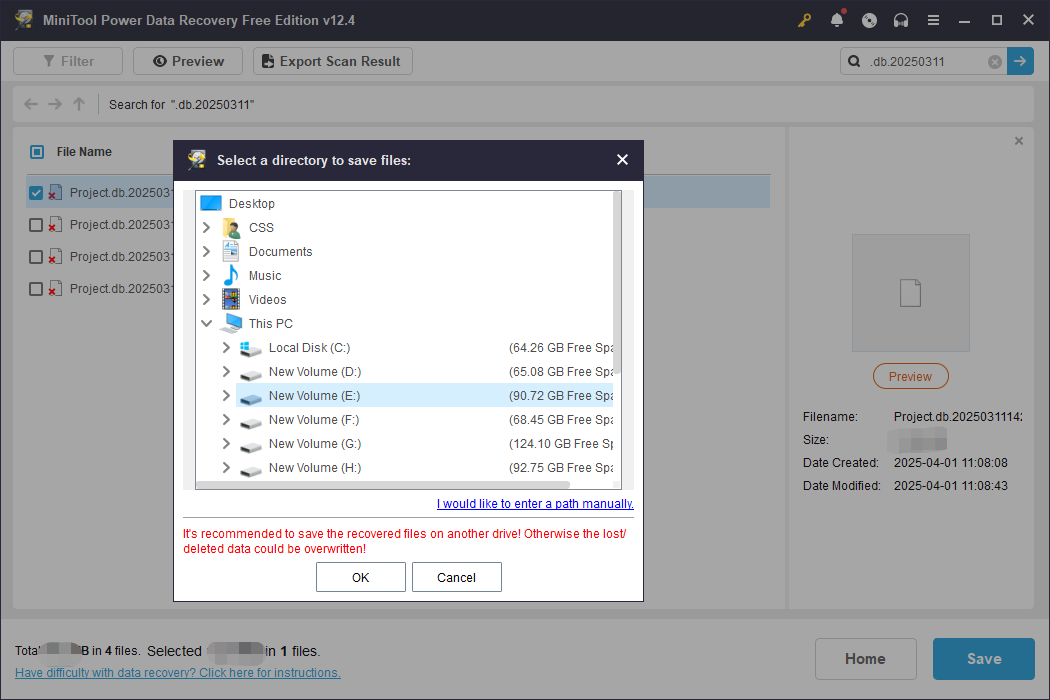1050x700 pixels.
Task: Select the CSS user folder
Action: point(261,228)
